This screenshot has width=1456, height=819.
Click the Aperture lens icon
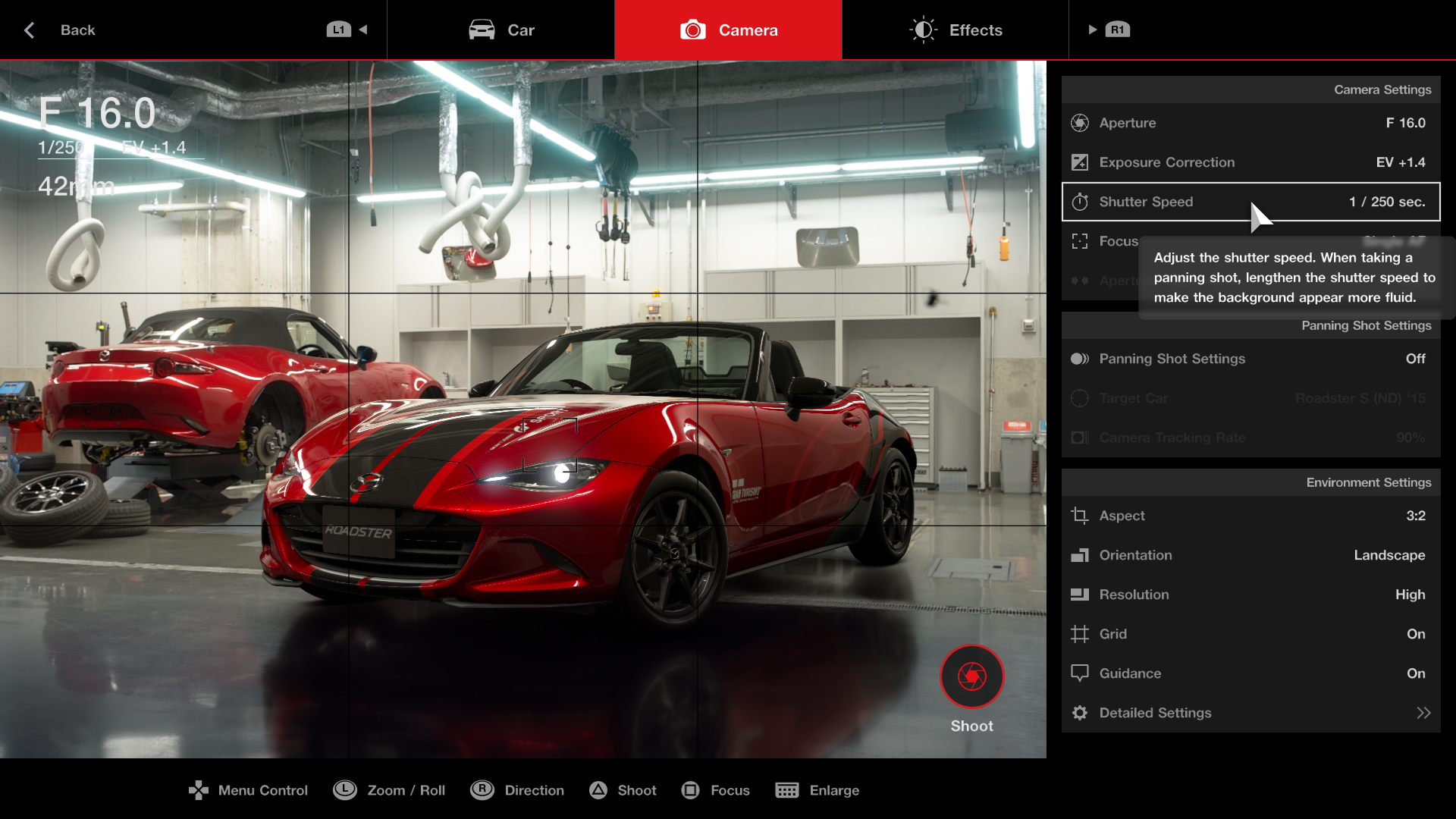pyautogui.click(x=1080, y=123)
